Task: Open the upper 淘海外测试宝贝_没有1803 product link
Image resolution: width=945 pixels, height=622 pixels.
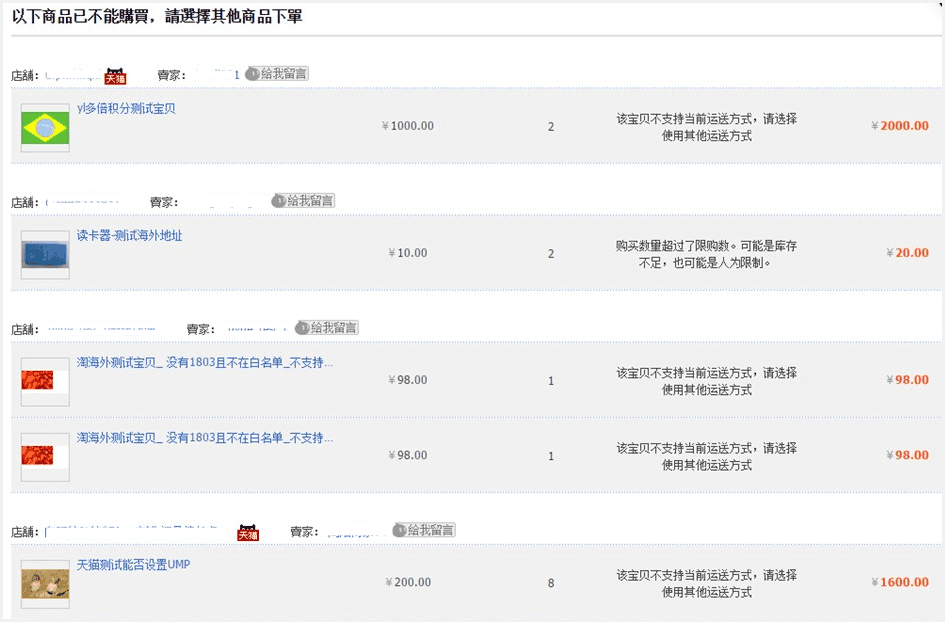Action: (x=204, y=363)
